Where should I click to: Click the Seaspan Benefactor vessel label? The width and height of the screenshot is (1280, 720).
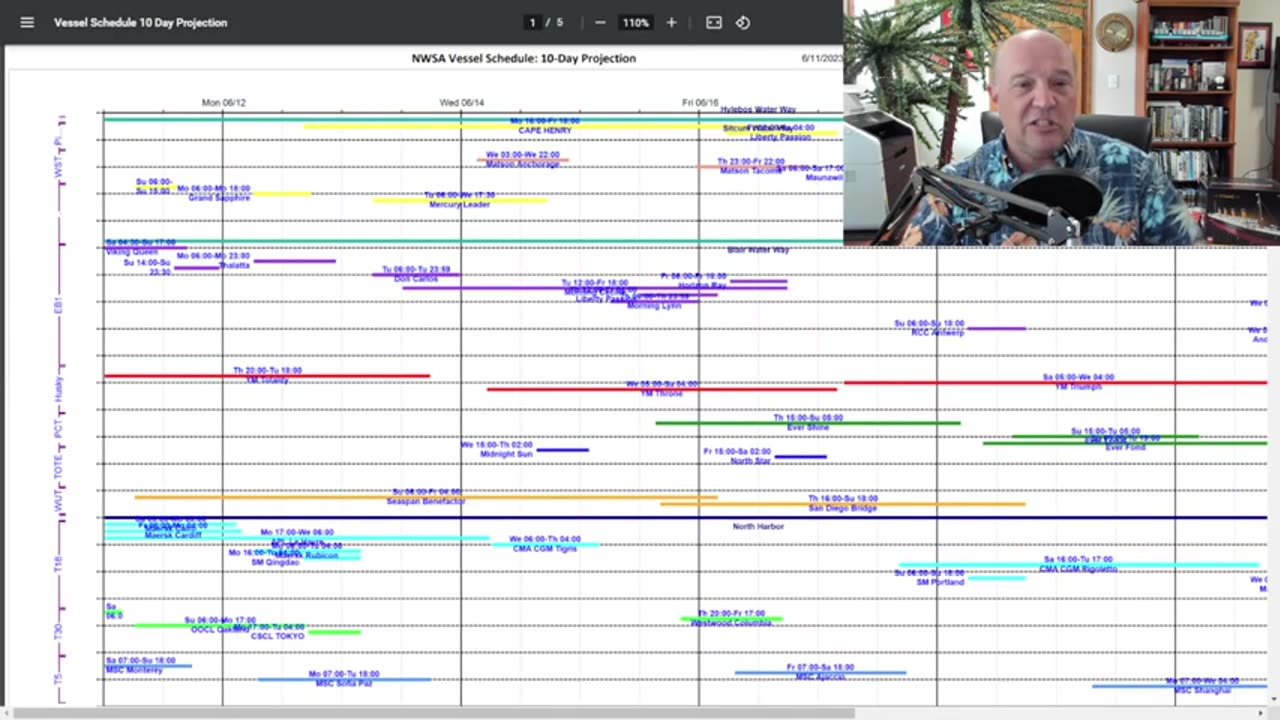pos(426,501)
